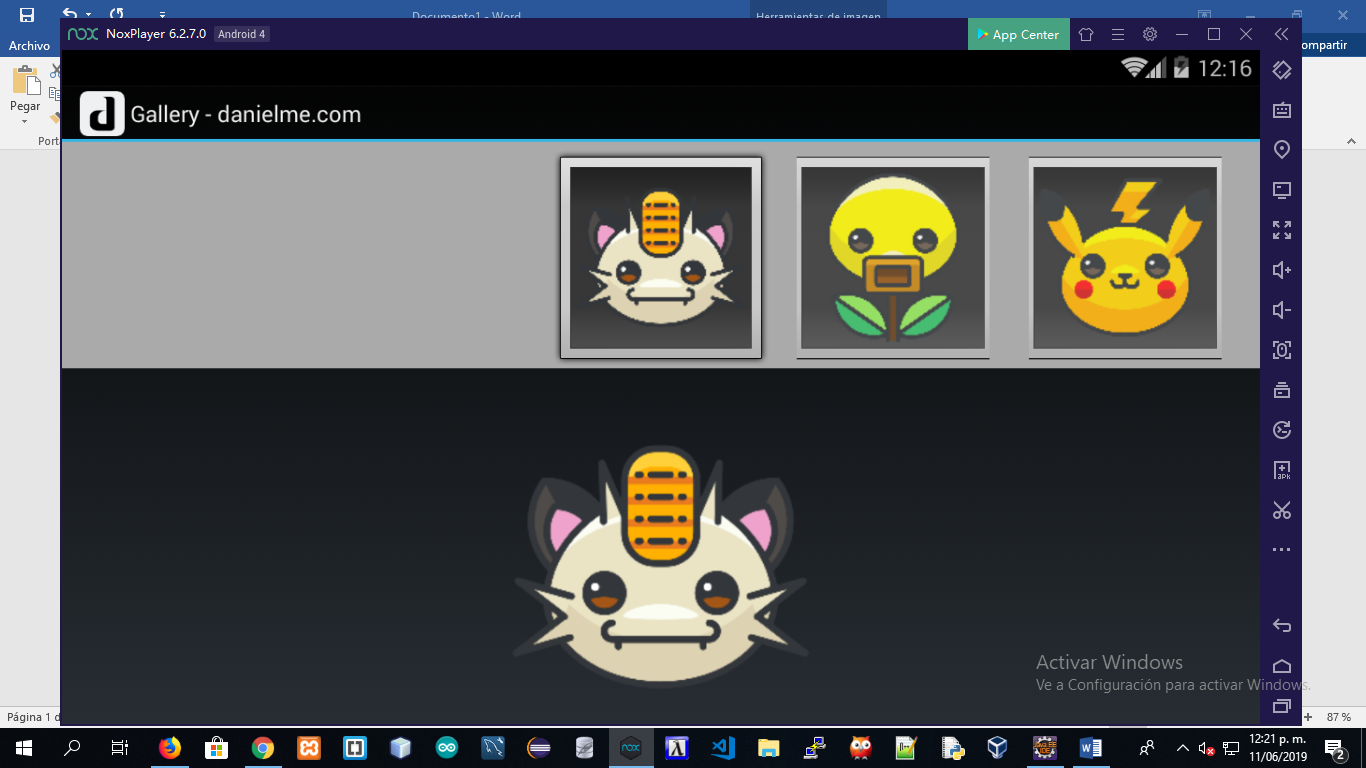Screen dimensions: 1366x768
Task: Open the NoxPlayer hamburger menu
Action: pos(1118,34)
